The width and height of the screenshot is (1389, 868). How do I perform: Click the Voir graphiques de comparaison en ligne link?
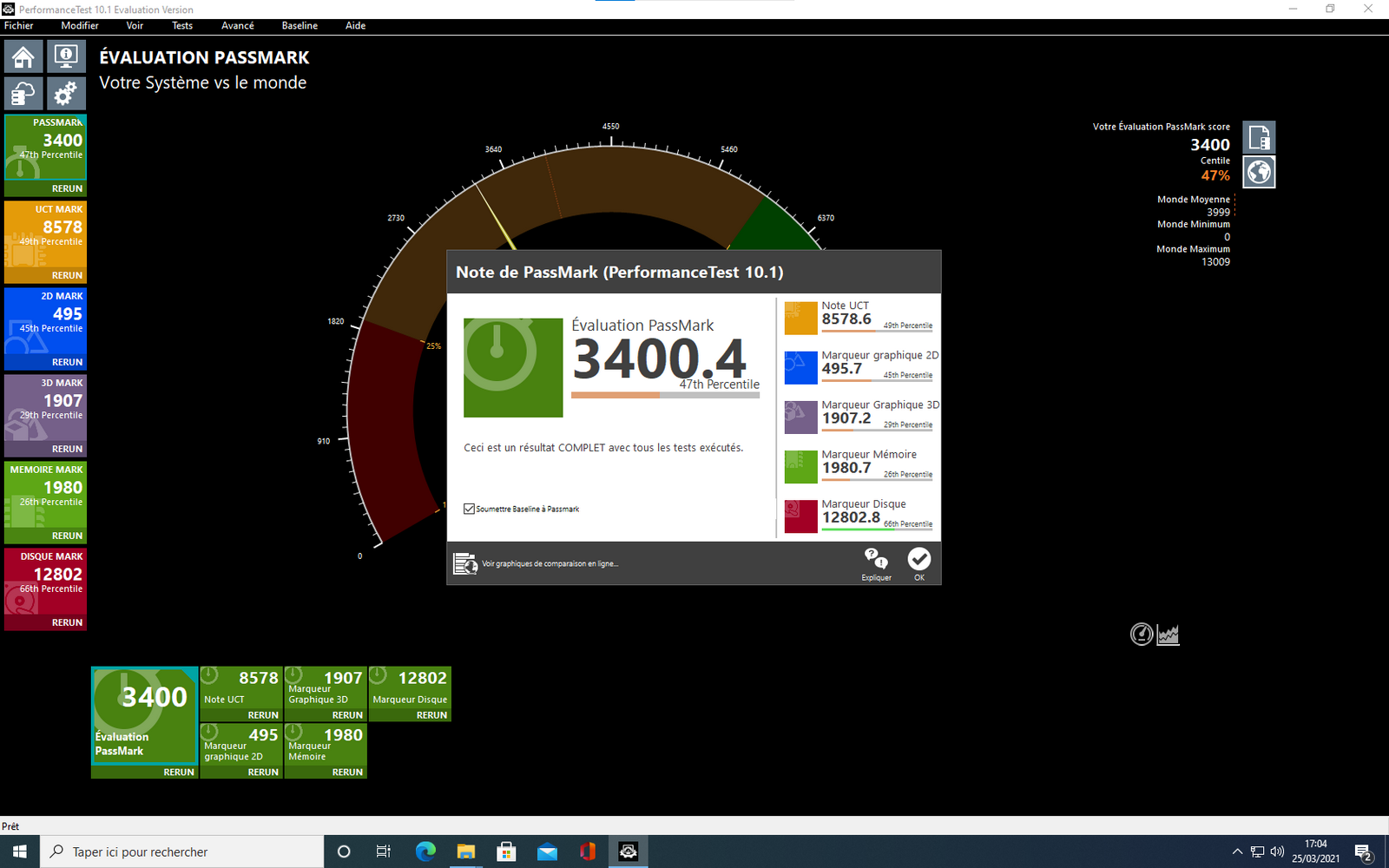550,563
